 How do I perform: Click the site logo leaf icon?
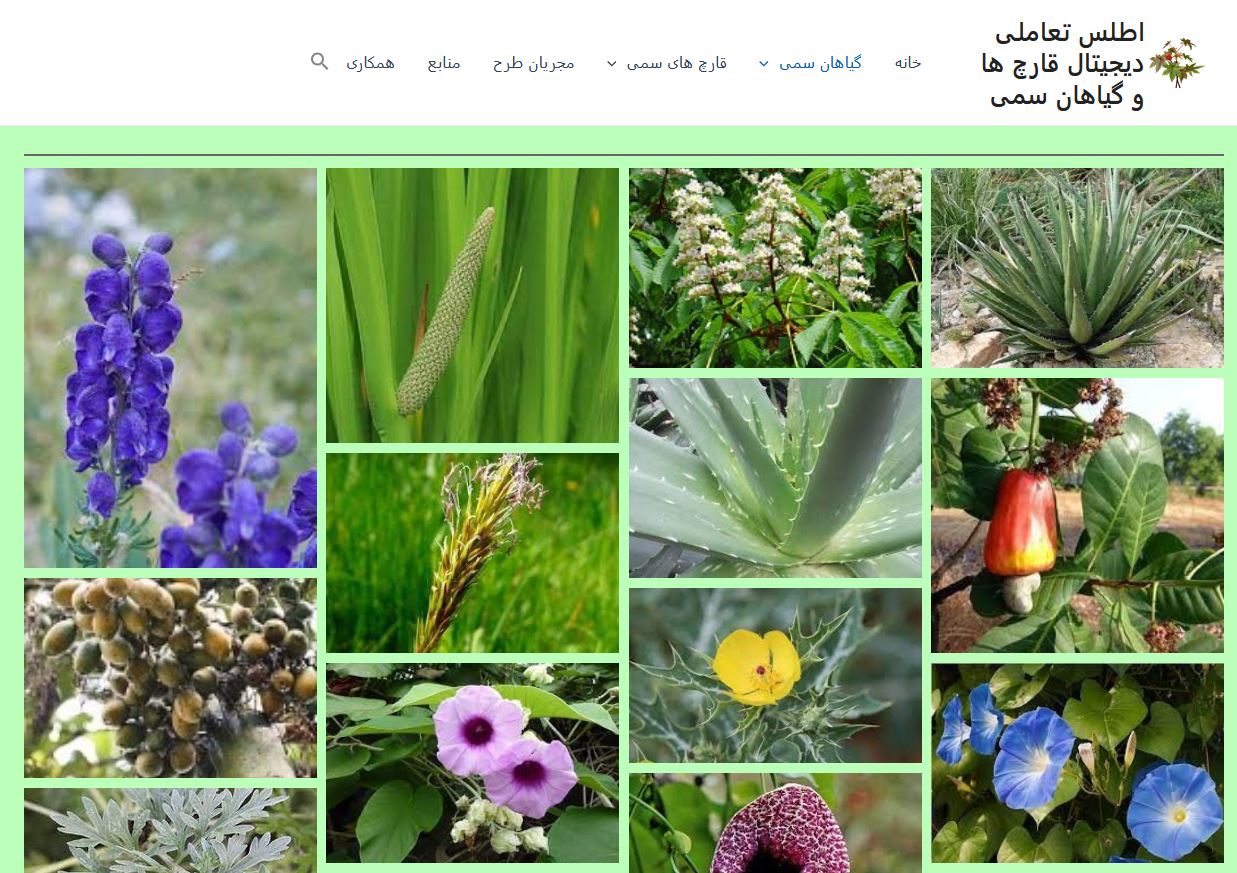(x=1177, y=63)
